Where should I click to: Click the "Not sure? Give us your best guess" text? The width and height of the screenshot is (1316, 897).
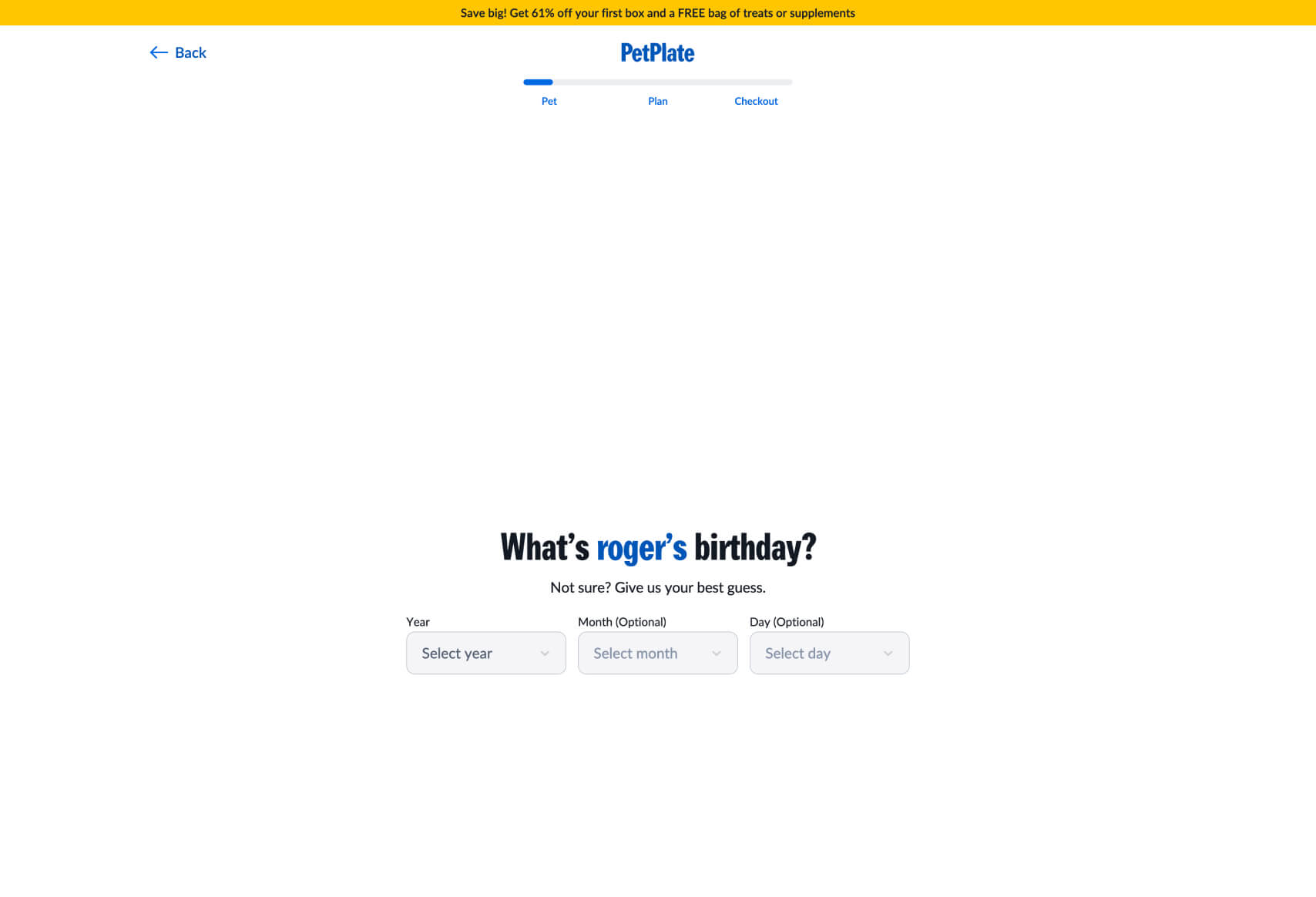[658, 587]
